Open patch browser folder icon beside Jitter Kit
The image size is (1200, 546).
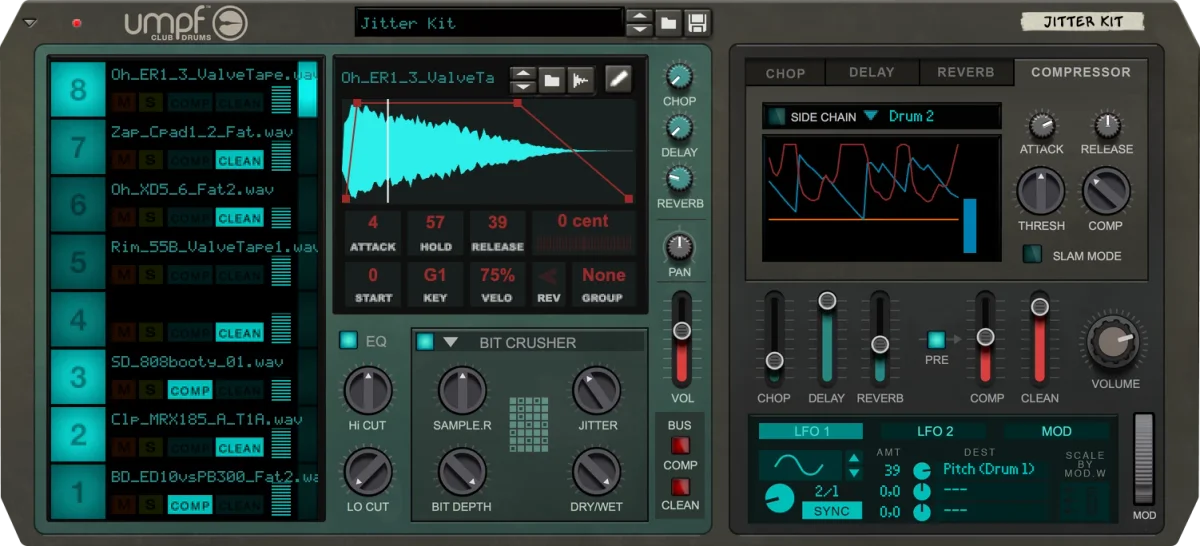pos(668,22)
